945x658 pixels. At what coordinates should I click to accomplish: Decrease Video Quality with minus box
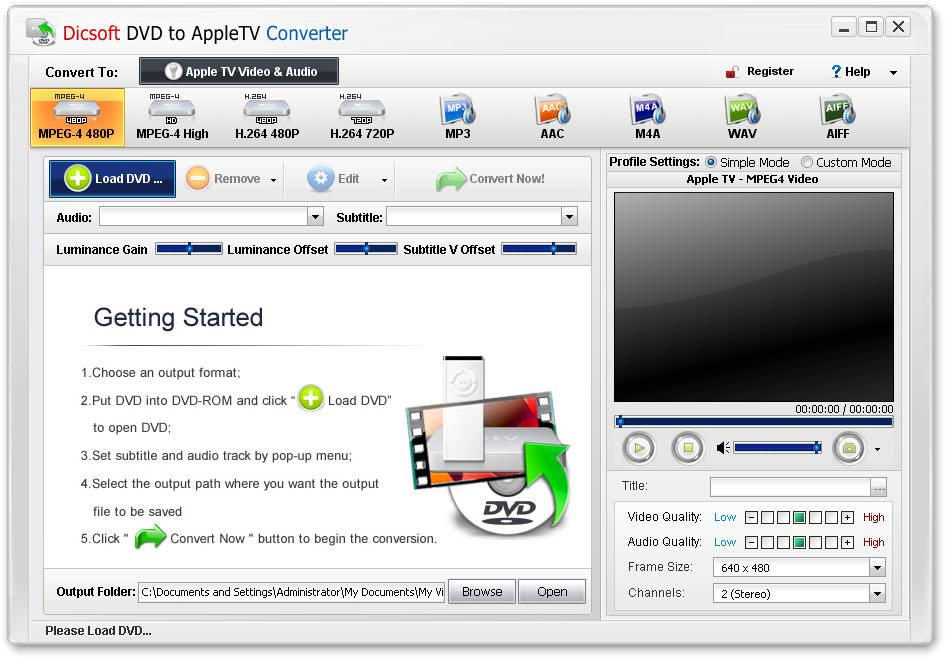coord(751,518)
